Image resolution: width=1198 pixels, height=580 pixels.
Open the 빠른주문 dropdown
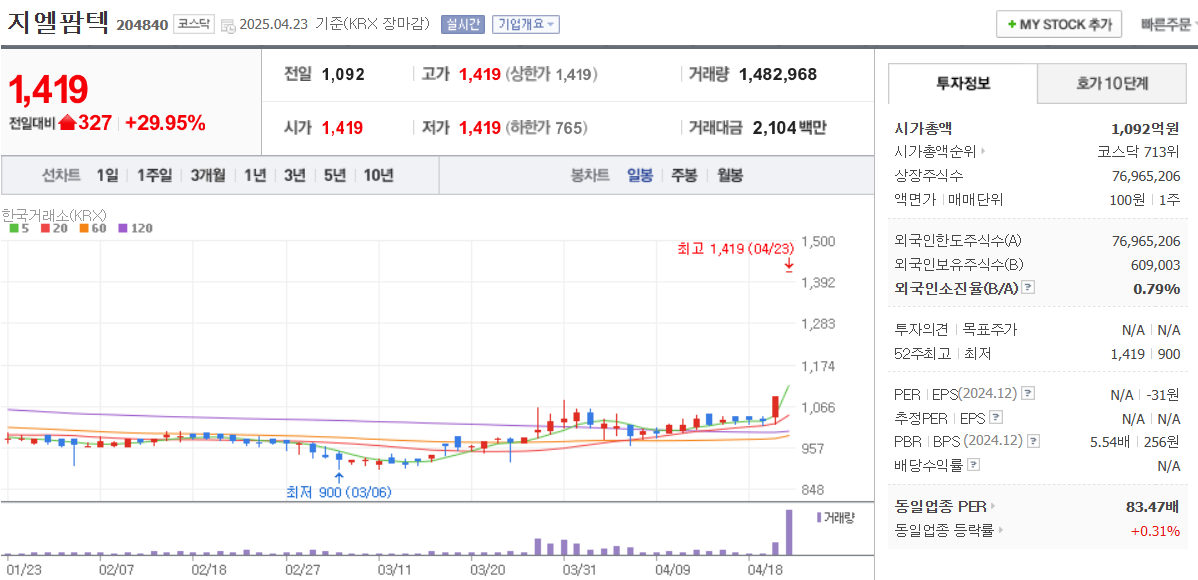pos(1168,24)
